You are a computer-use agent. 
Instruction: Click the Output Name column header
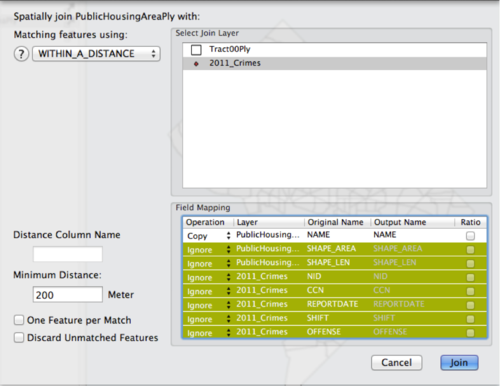tap(412, 222)
